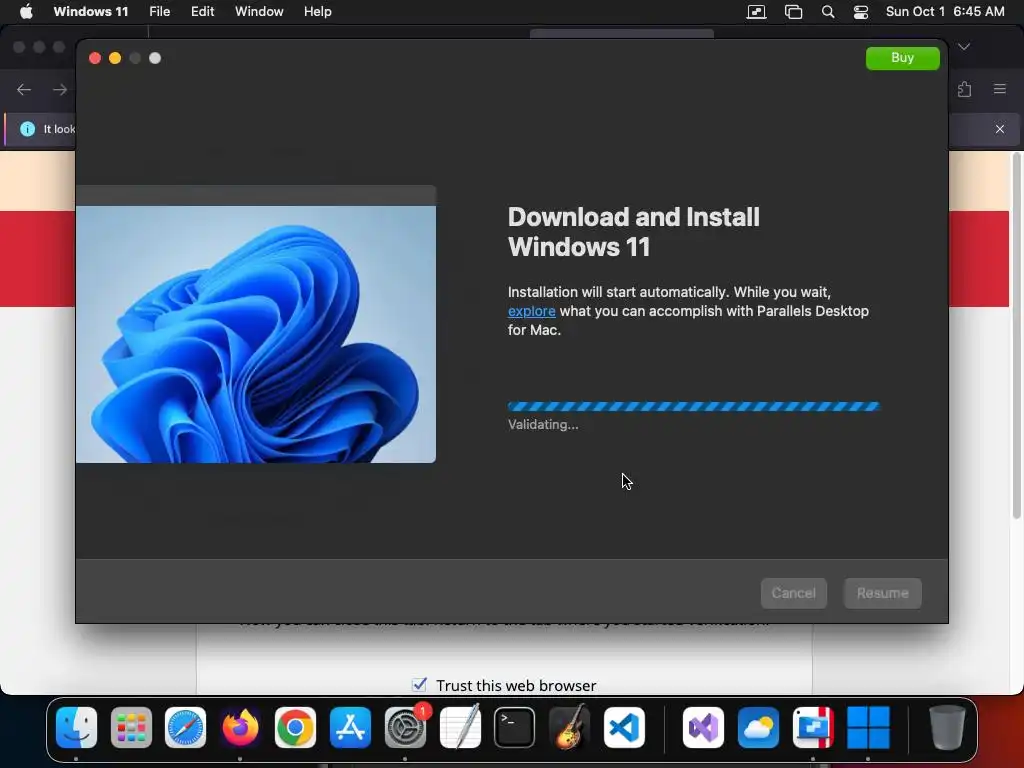This screenshot has height=768, width=1024.
Task: Launch Firefox from the Dock
Action: point(240,727)
